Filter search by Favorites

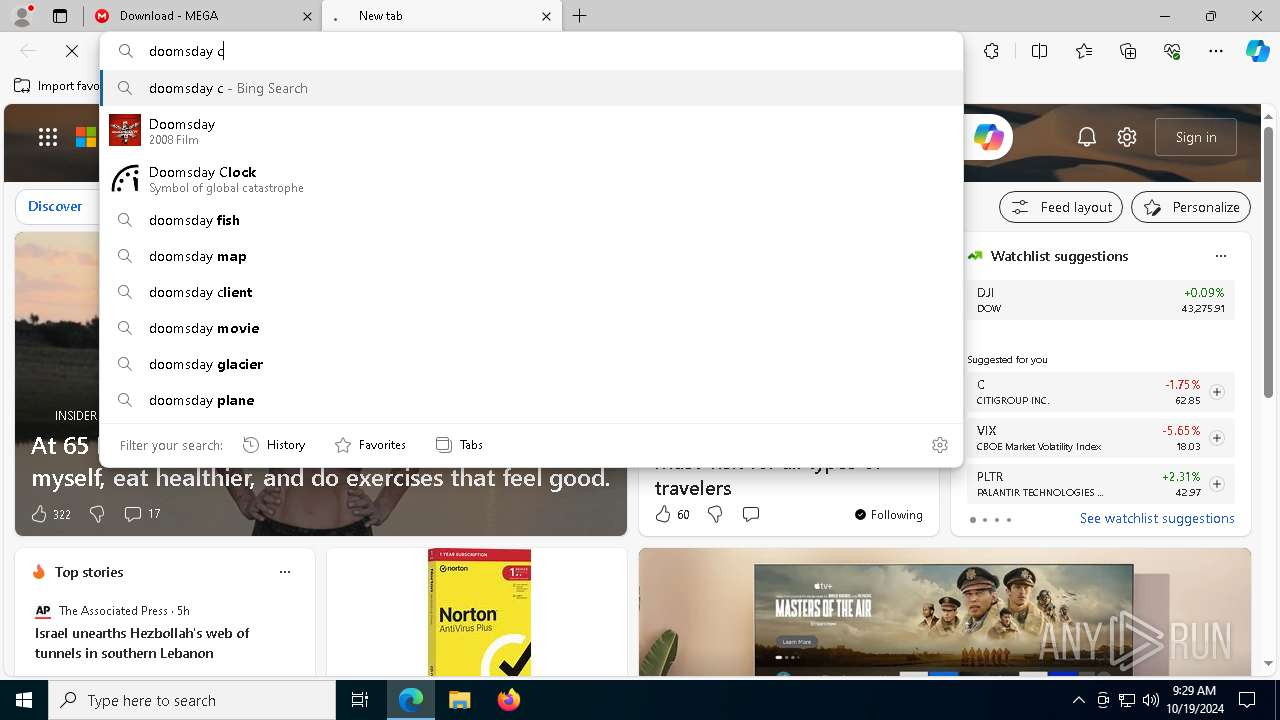[370, 445]
